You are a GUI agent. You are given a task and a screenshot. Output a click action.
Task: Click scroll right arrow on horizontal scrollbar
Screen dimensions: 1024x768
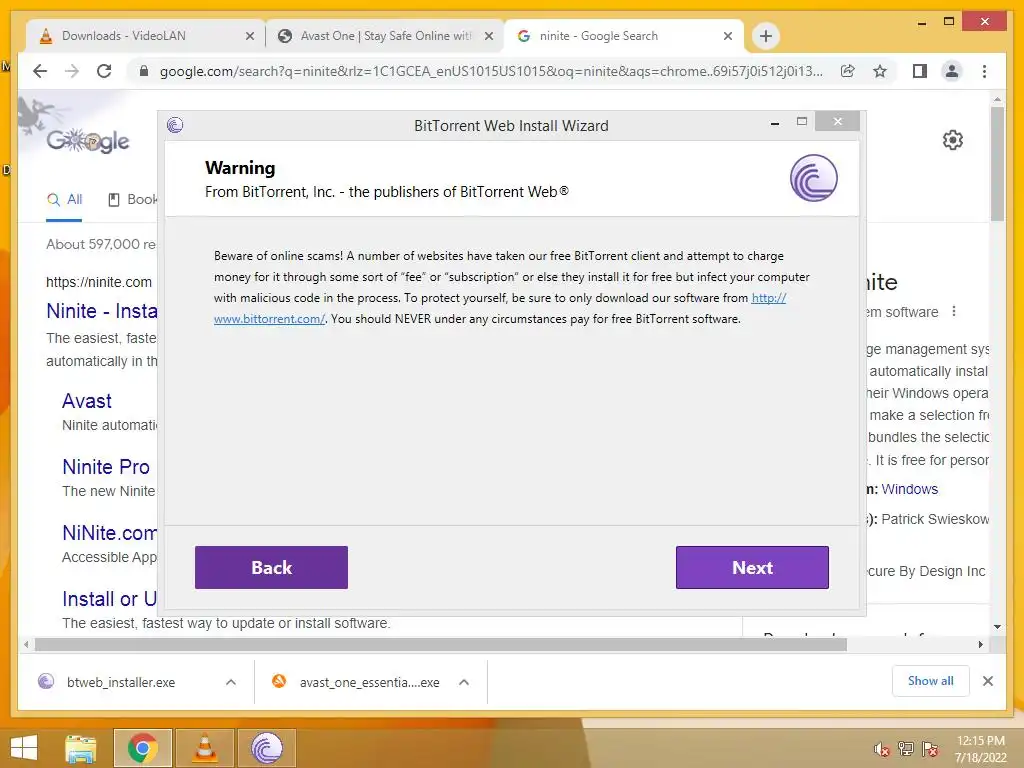coord(980,645)
